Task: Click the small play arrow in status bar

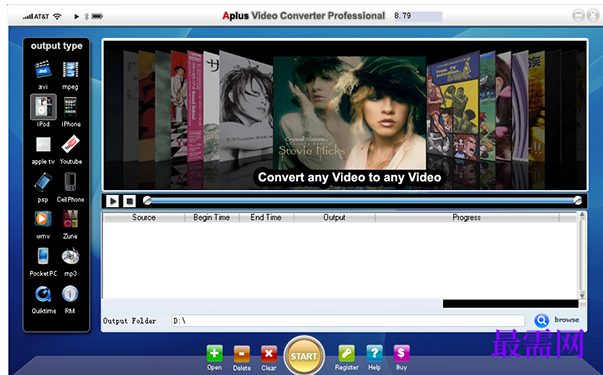Action: coord(77,16)
